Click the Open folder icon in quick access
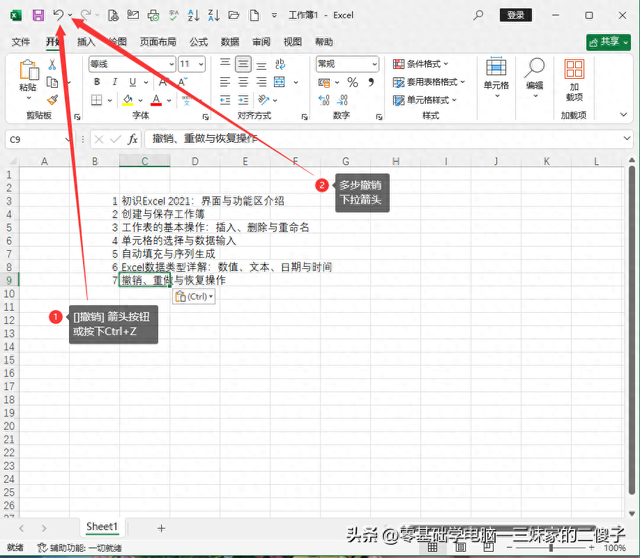640x558 pixels. (x=234, y=16)
